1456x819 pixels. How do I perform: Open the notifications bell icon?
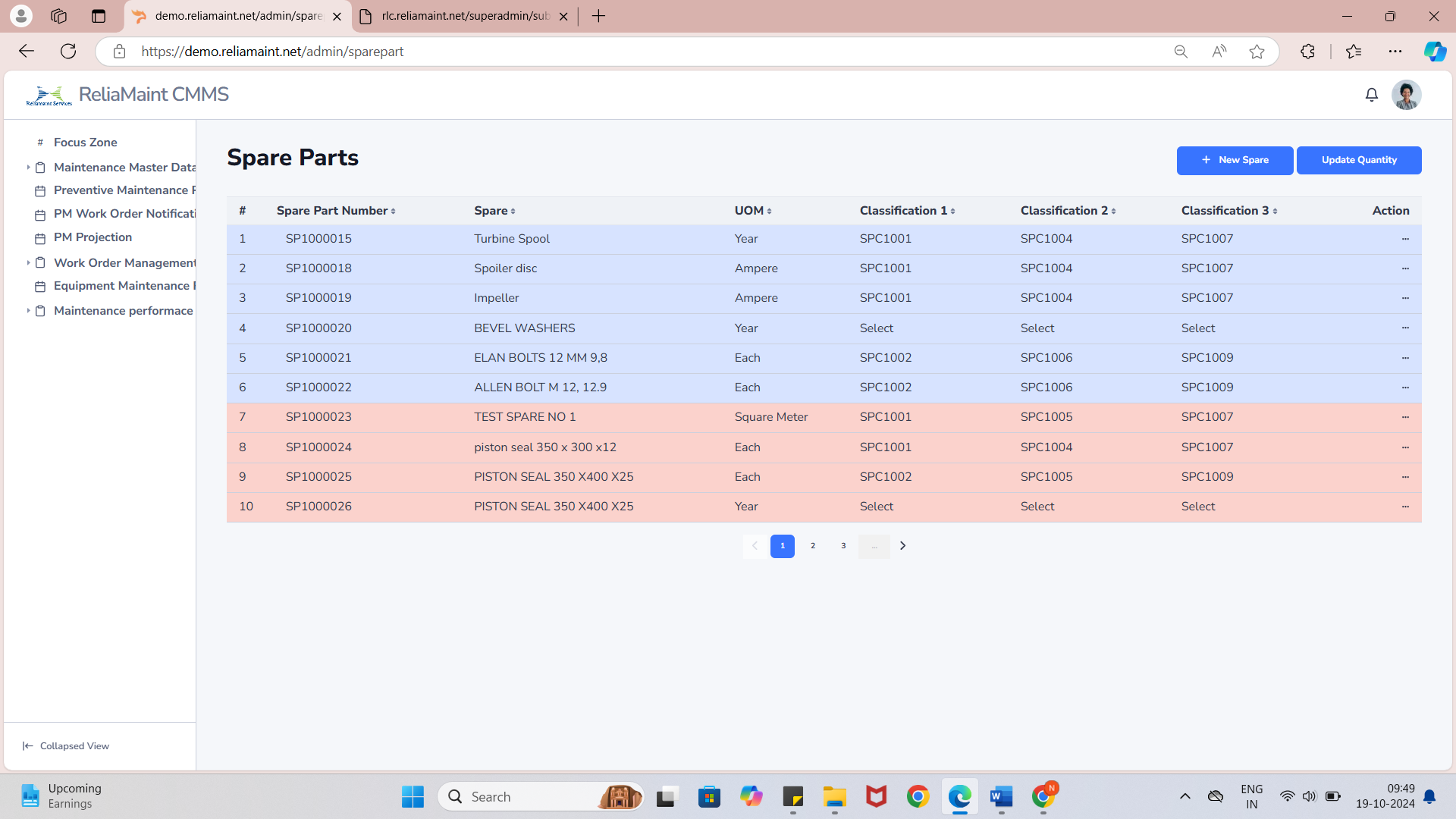click(1371, 95)
